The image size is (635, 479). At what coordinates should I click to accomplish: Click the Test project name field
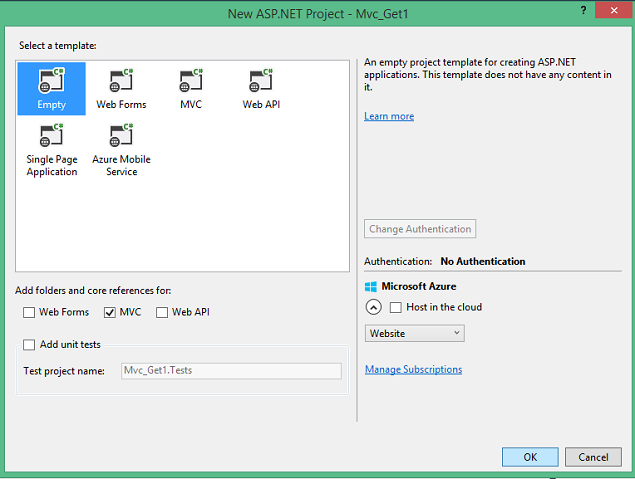point(231,370)
